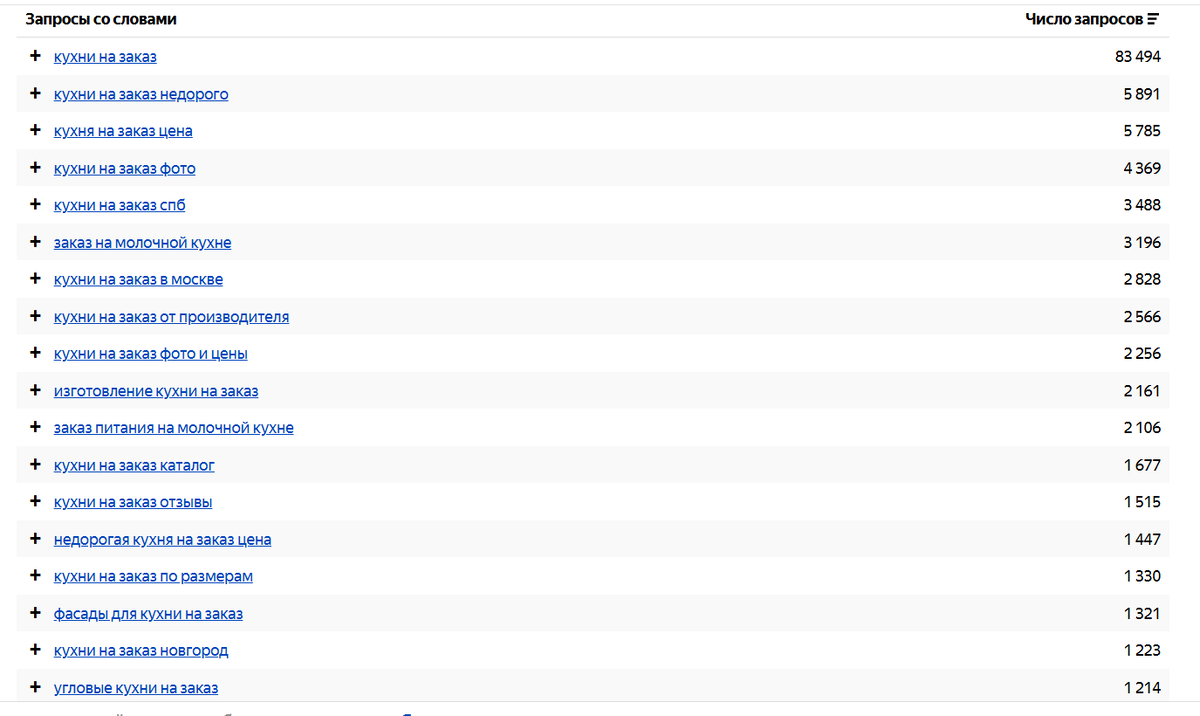The width and height of the screenshot is (1200, 716).
Task: Expand plus for "недорогая кухня на заказ цена"
Action: coord(35,539)
